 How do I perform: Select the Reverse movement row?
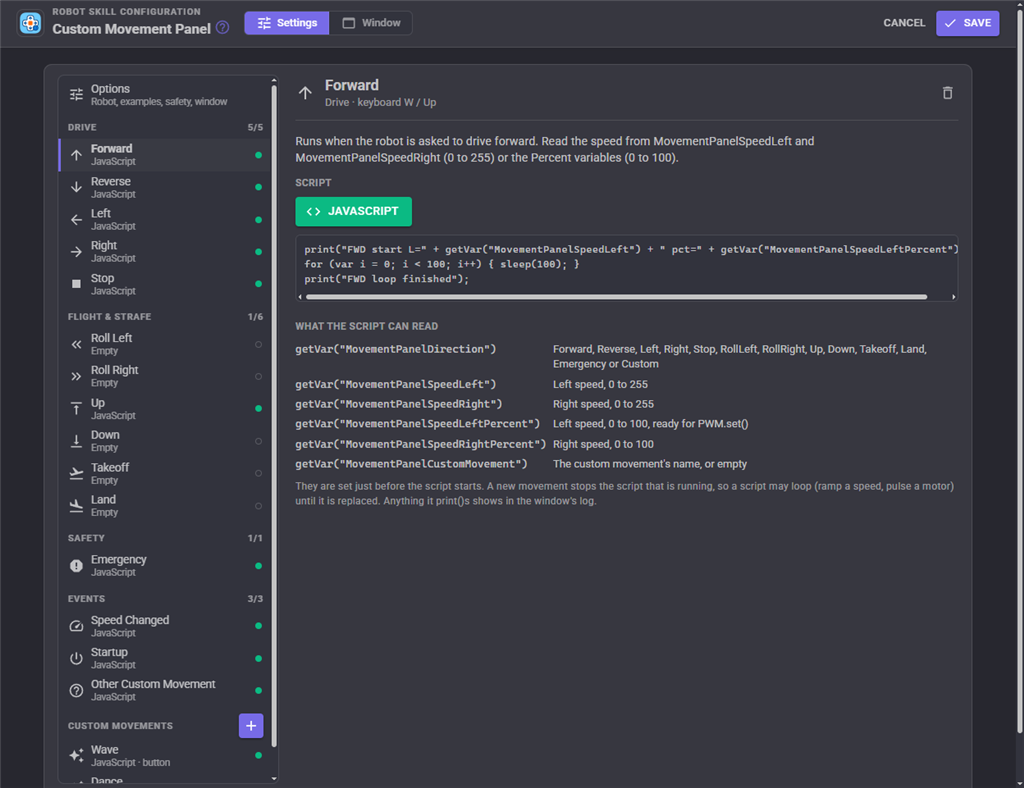pos(165,187)
